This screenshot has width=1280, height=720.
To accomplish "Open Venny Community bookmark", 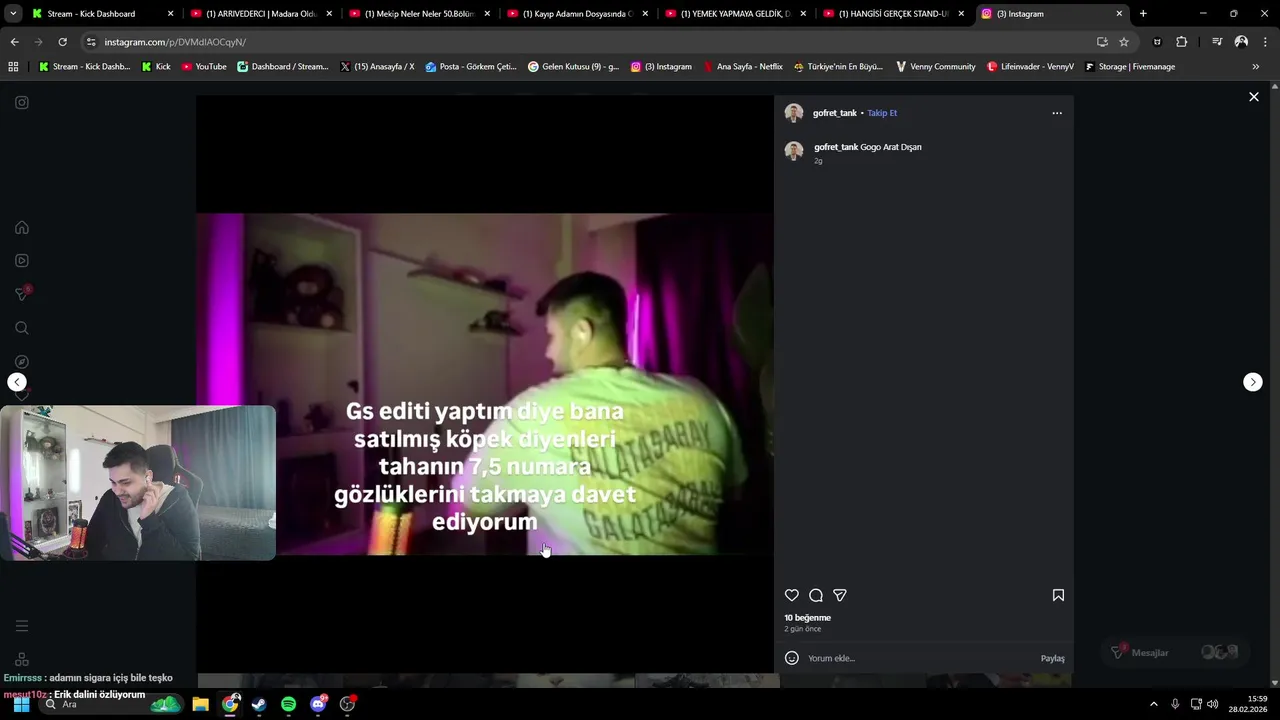I will (x=935, y=67).
